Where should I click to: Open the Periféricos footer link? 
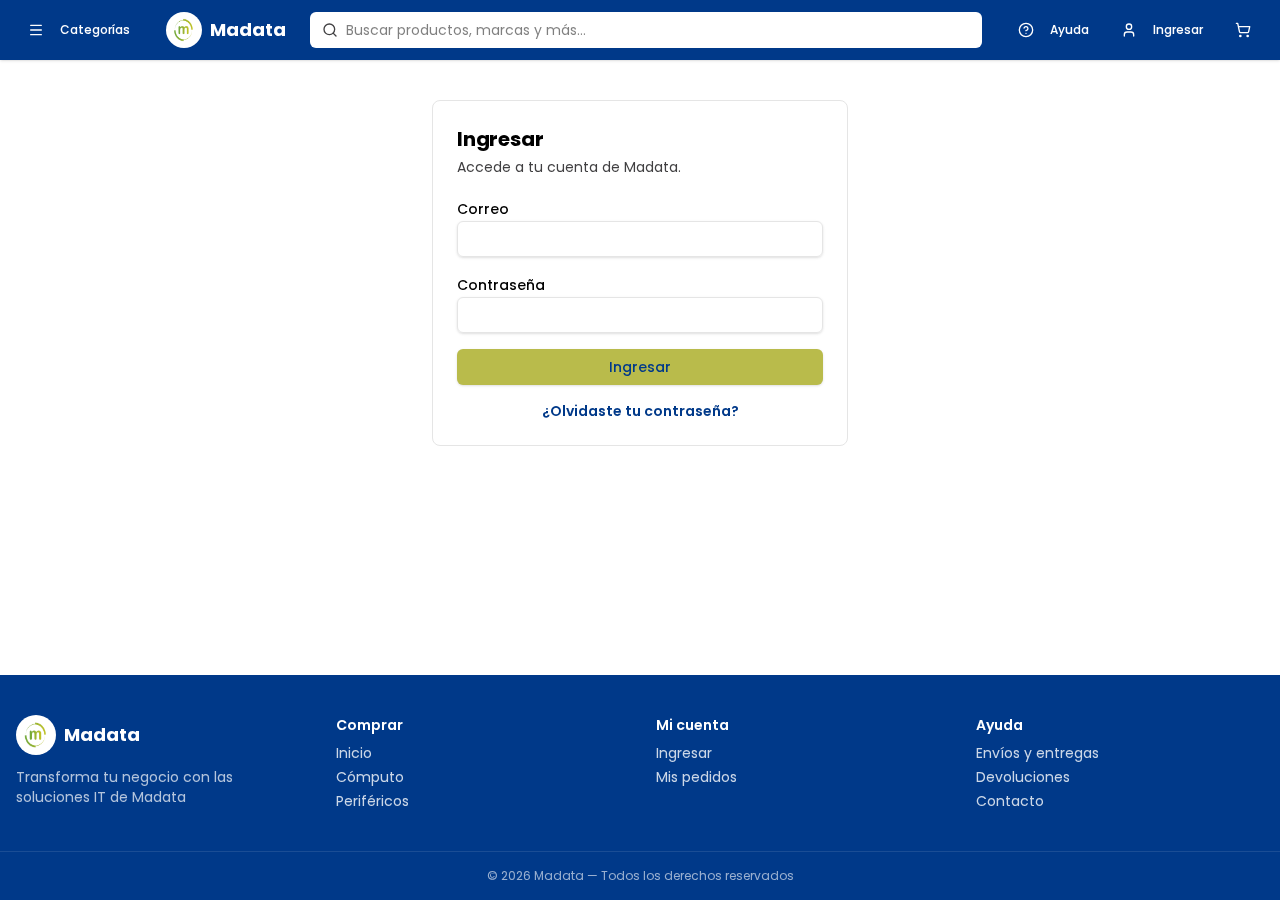pyautogui.click(x=372, y=801)
